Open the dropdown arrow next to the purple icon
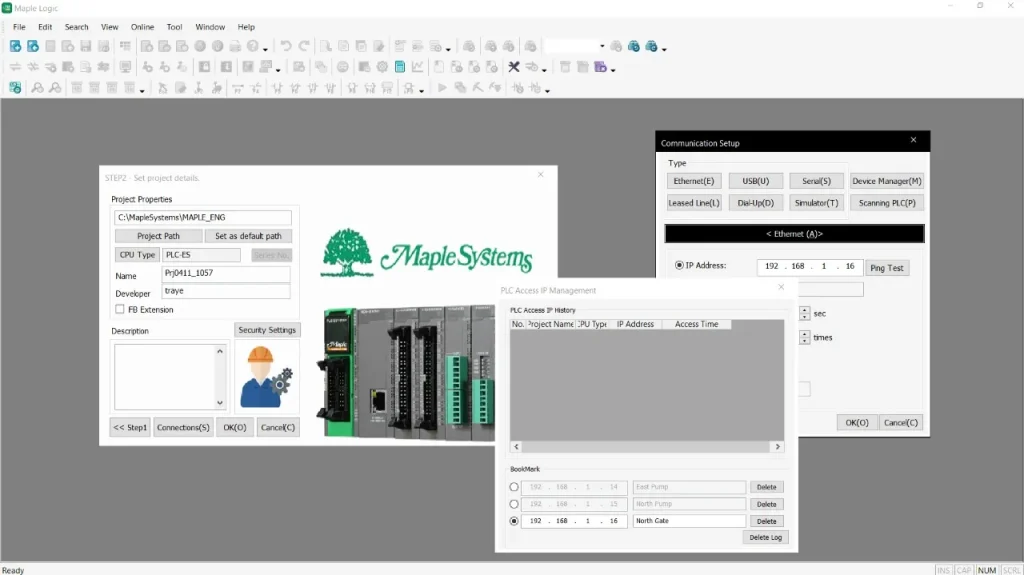Image resolution: width=1024 pixels, height=575 pixels. click(613, 69)
